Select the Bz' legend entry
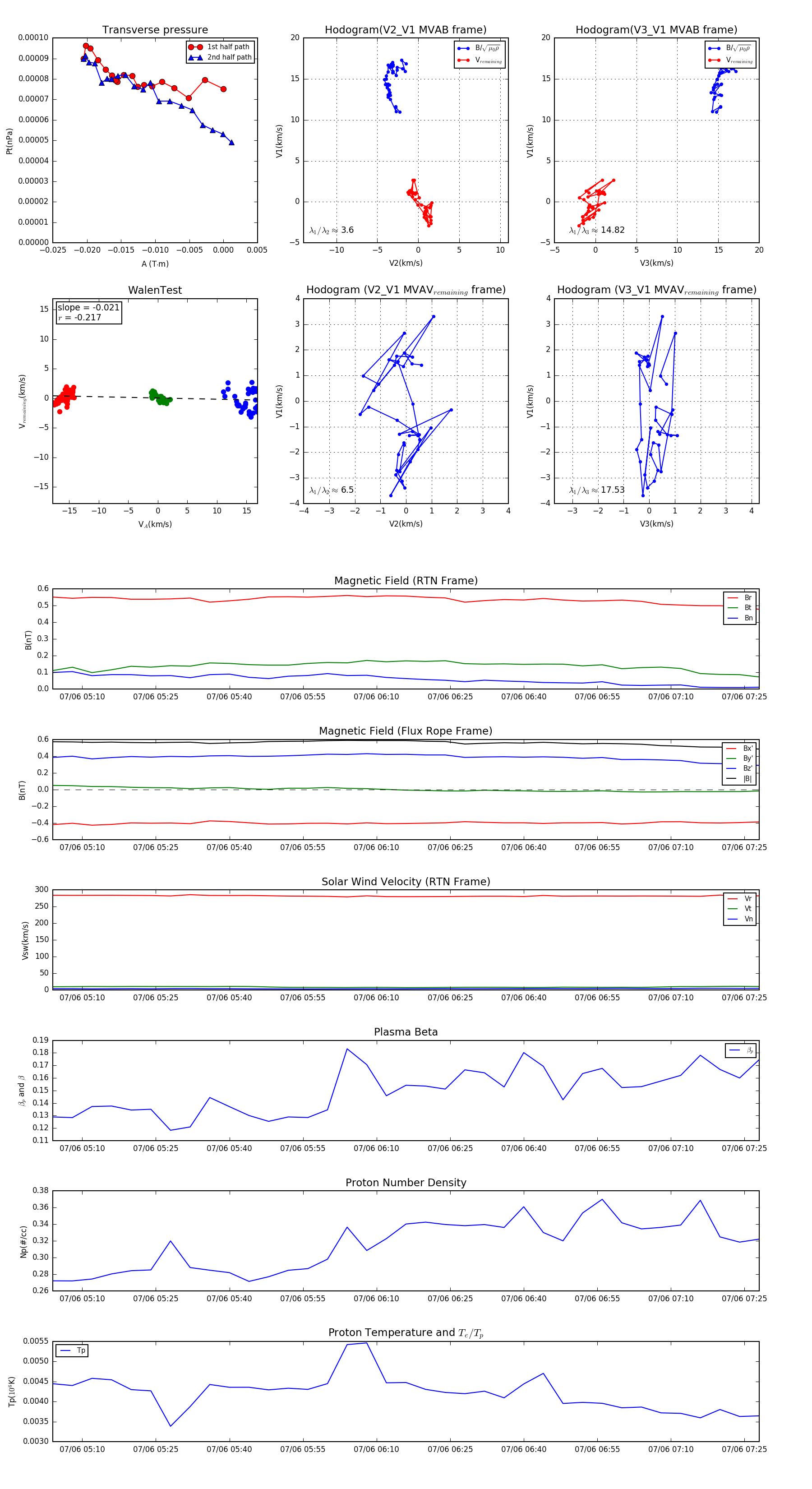Screen dimensions: 812x1489 click(x=740, y=768)
